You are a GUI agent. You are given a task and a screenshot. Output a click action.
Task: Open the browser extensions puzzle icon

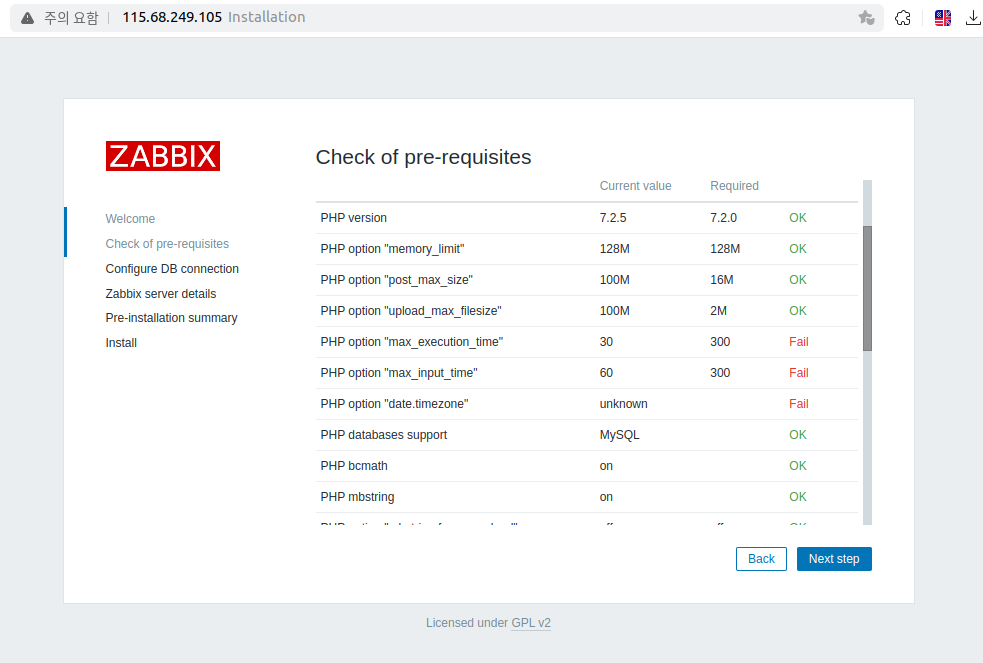[903, 18]
